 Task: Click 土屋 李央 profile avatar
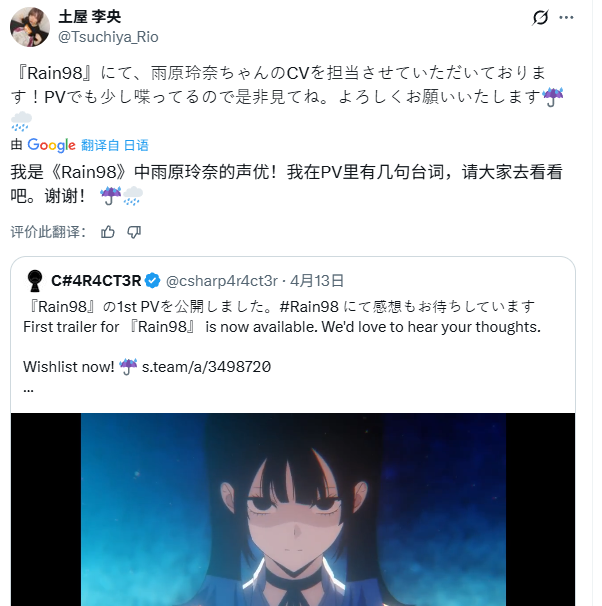pos(30,27)
